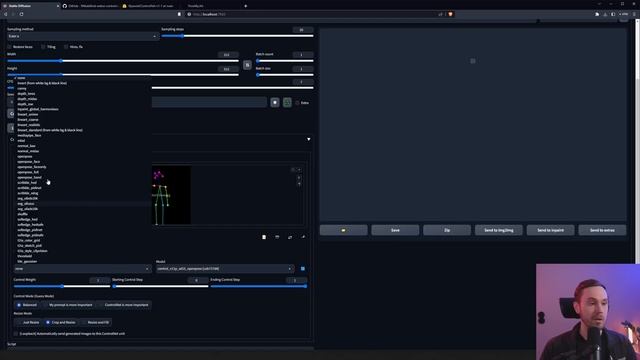Click the Sampling steps number box
The width and height of the screenshot is (640, 360).
(302, 29)
